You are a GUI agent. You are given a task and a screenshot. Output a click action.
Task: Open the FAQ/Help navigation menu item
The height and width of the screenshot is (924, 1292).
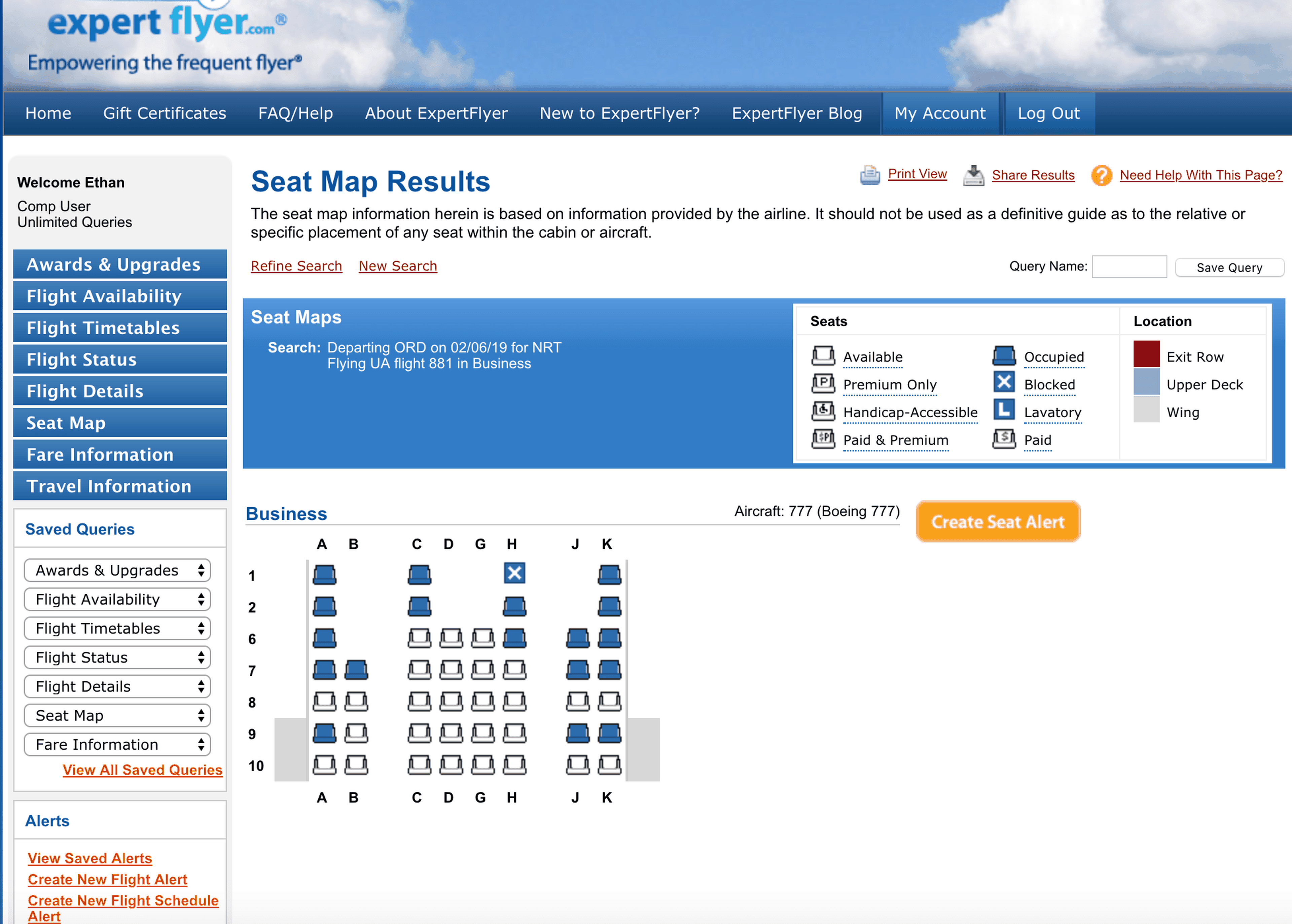tap(295, 113)
